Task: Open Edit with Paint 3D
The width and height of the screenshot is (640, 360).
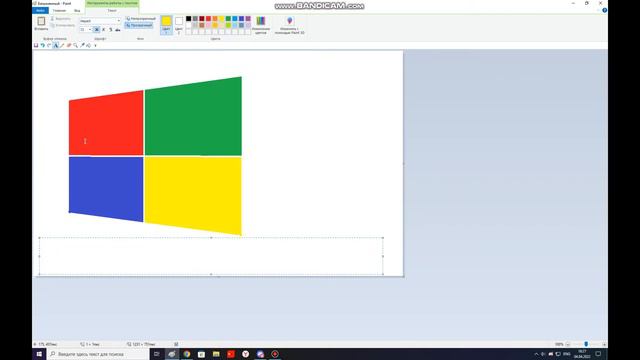Action: pyautogui.click(x=289, y=24)
